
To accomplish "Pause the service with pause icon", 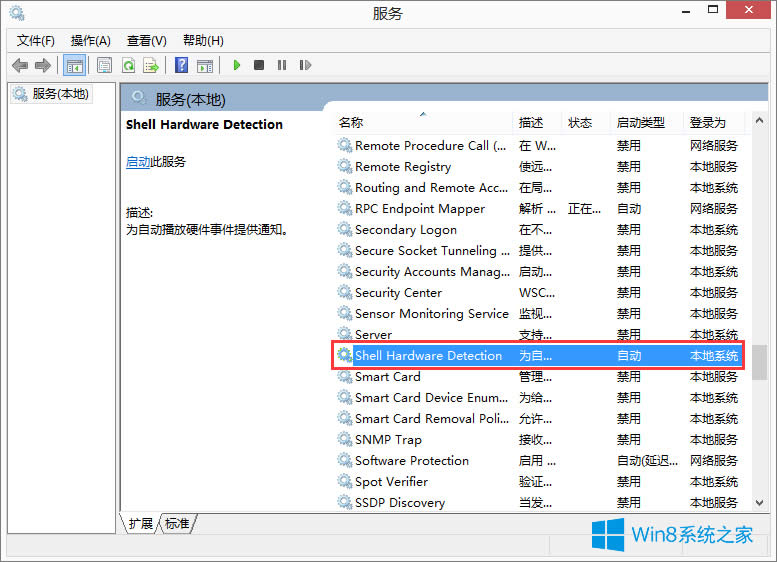I will click(x=282, y=65).
